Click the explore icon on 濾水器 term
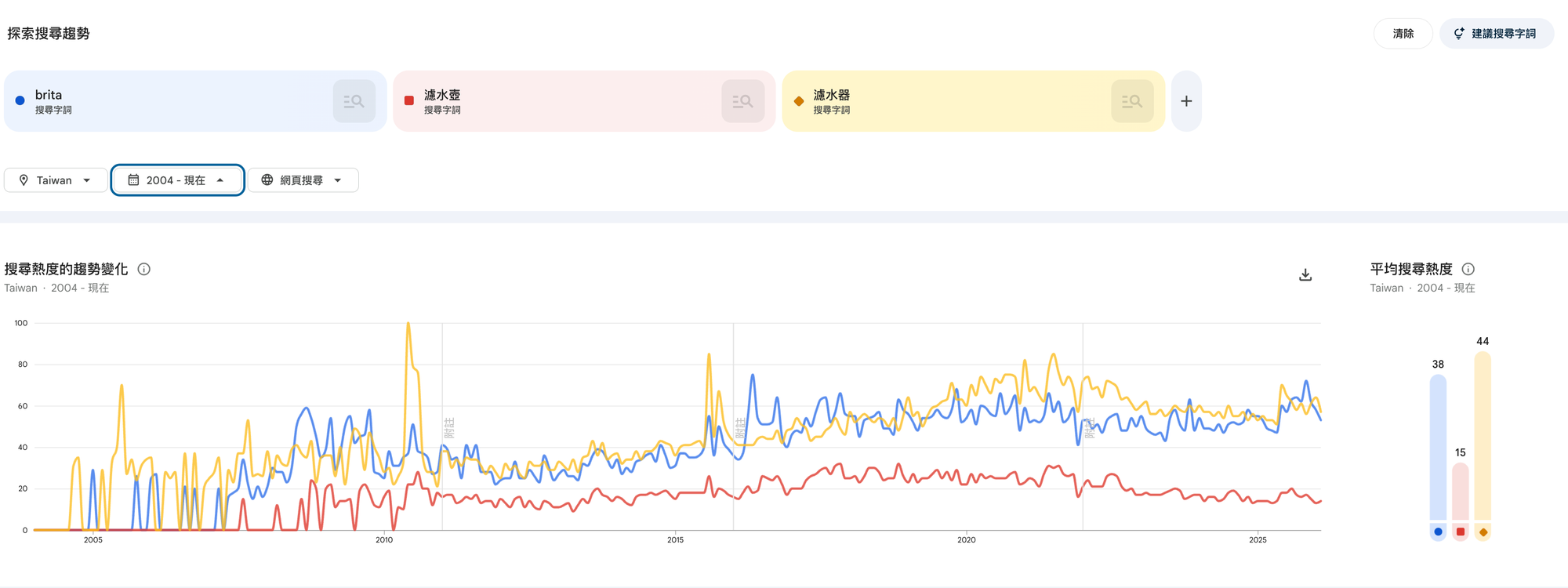Viewport: 1568px width, 588px height. [1131, 101]
